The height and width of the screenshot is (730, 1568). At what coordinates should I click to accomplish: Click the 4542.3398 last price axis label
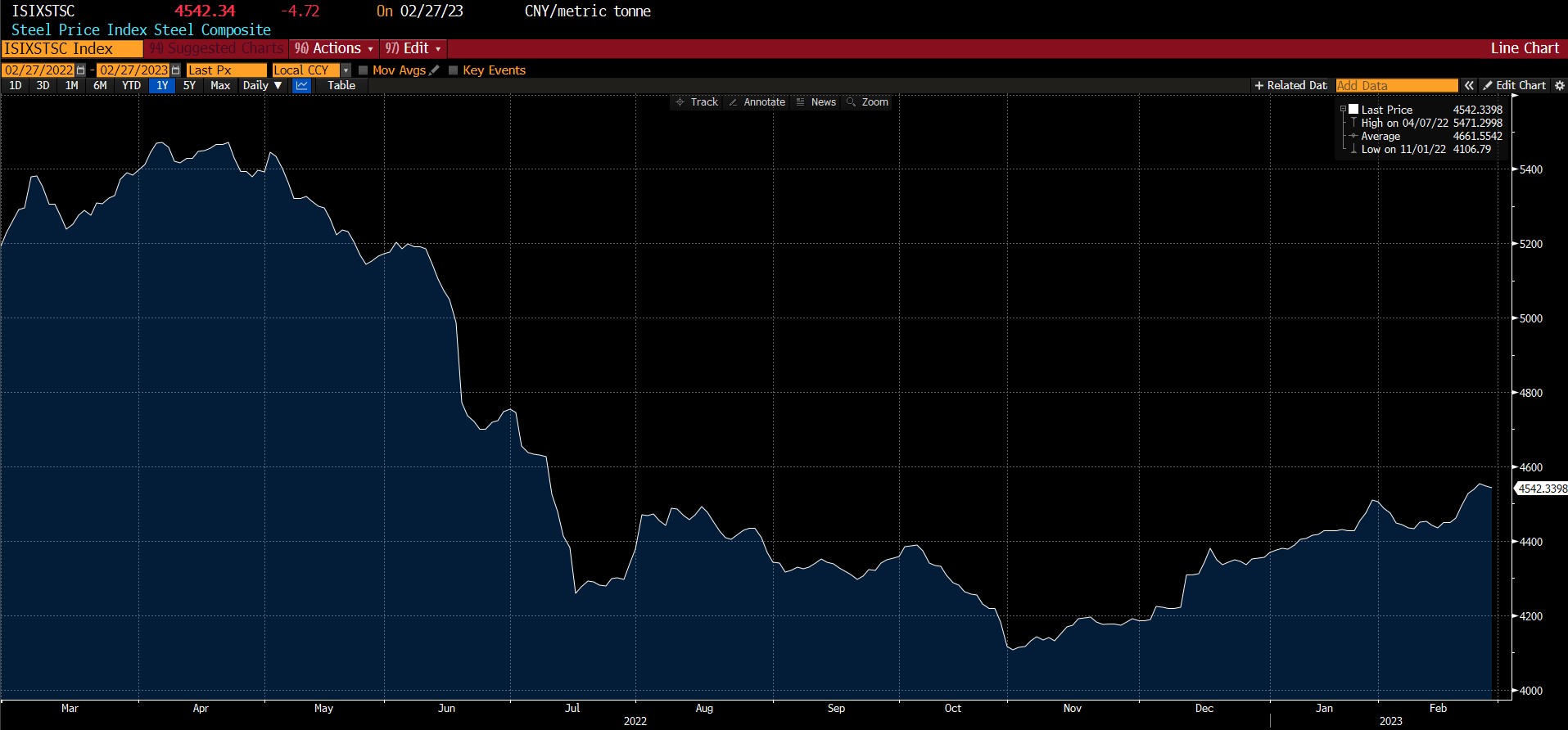pyautogui.click(x=1543, y=489)
